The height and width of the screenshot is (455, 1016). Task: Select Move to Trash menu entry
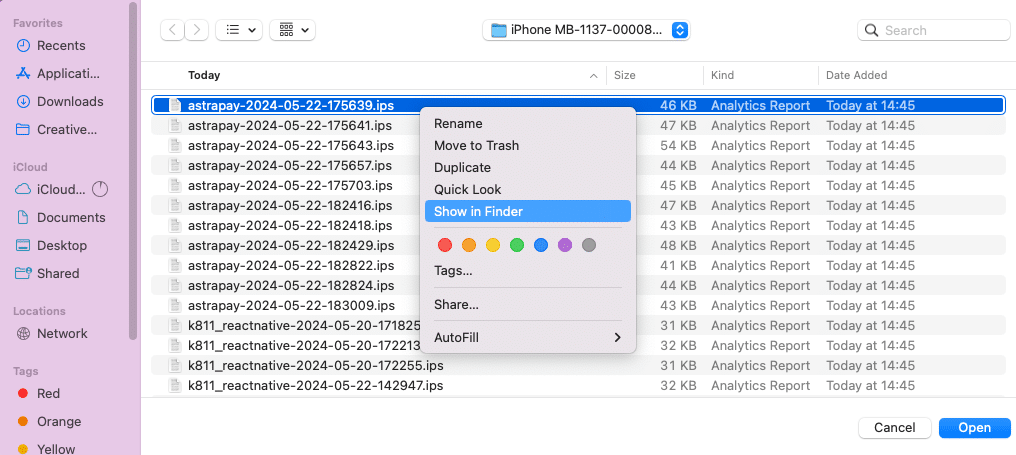pos(476,145)
